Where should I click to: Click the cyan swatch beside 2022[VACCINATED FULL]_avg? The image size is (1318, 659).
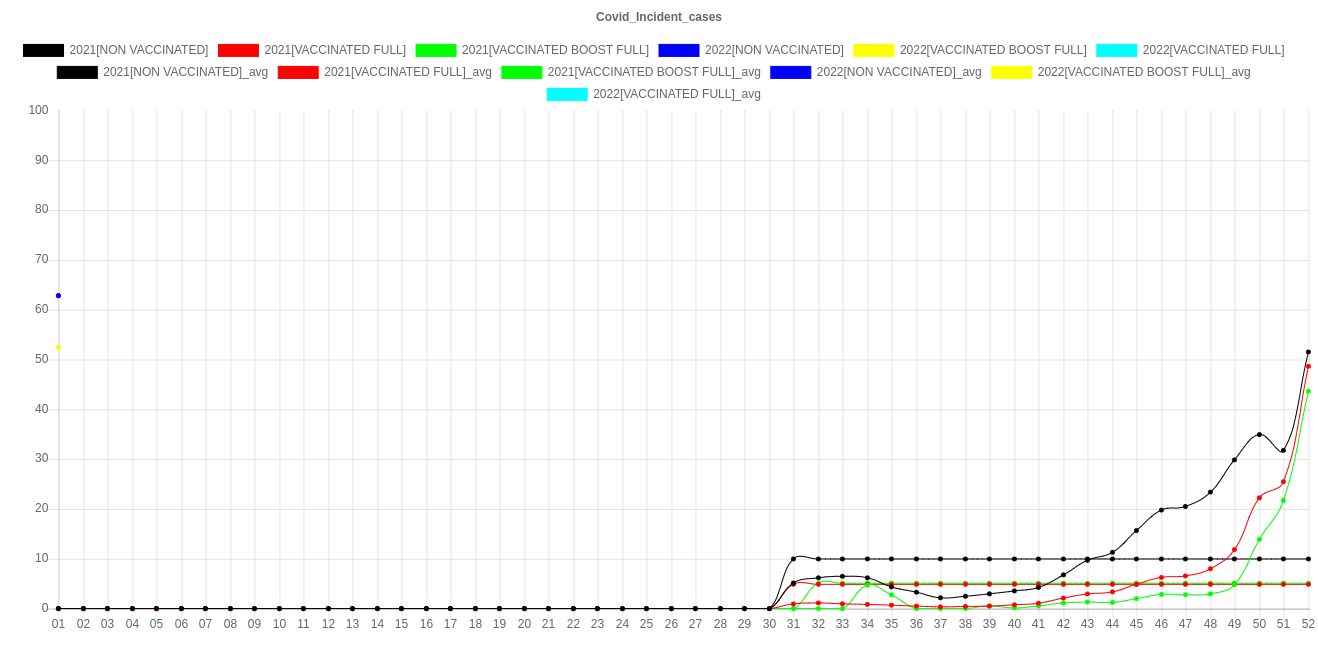tap(566, 94)
